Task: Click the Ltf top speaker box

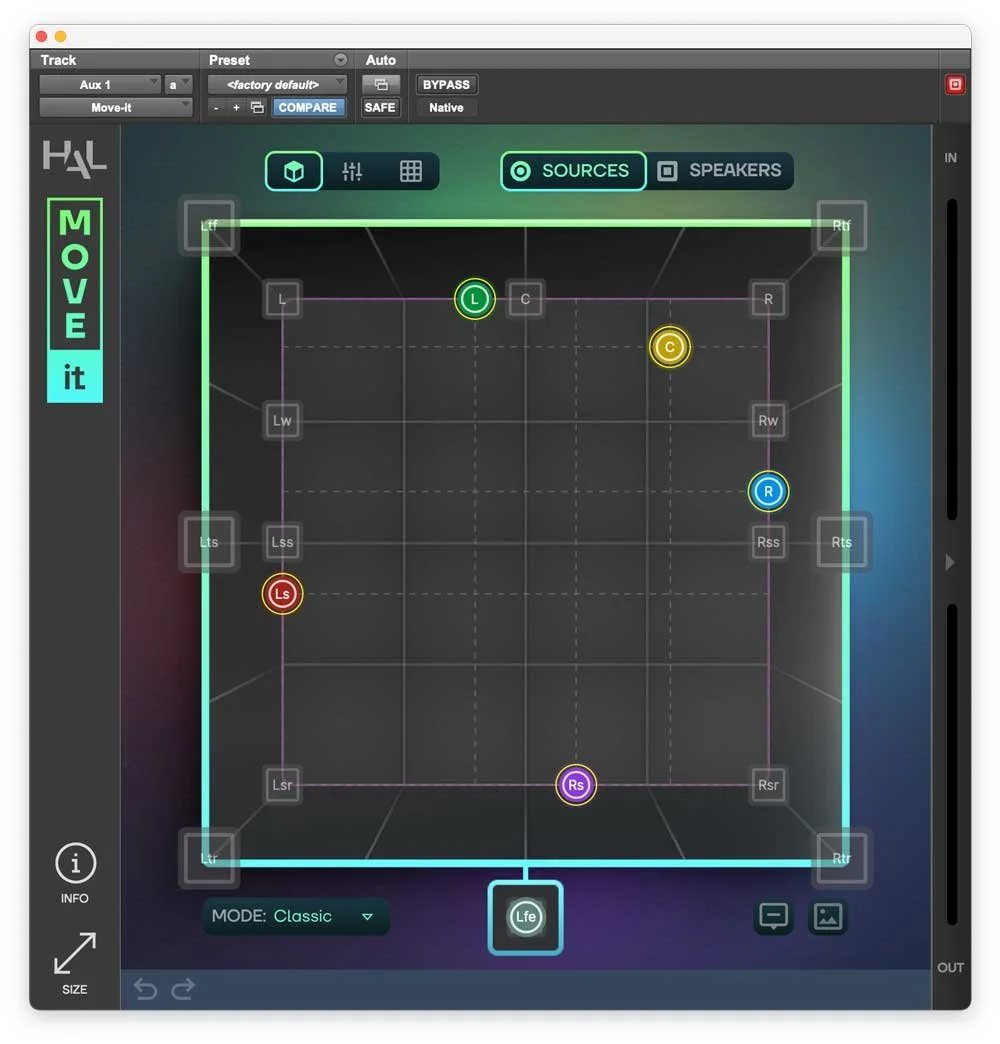Action: (209, 226)
